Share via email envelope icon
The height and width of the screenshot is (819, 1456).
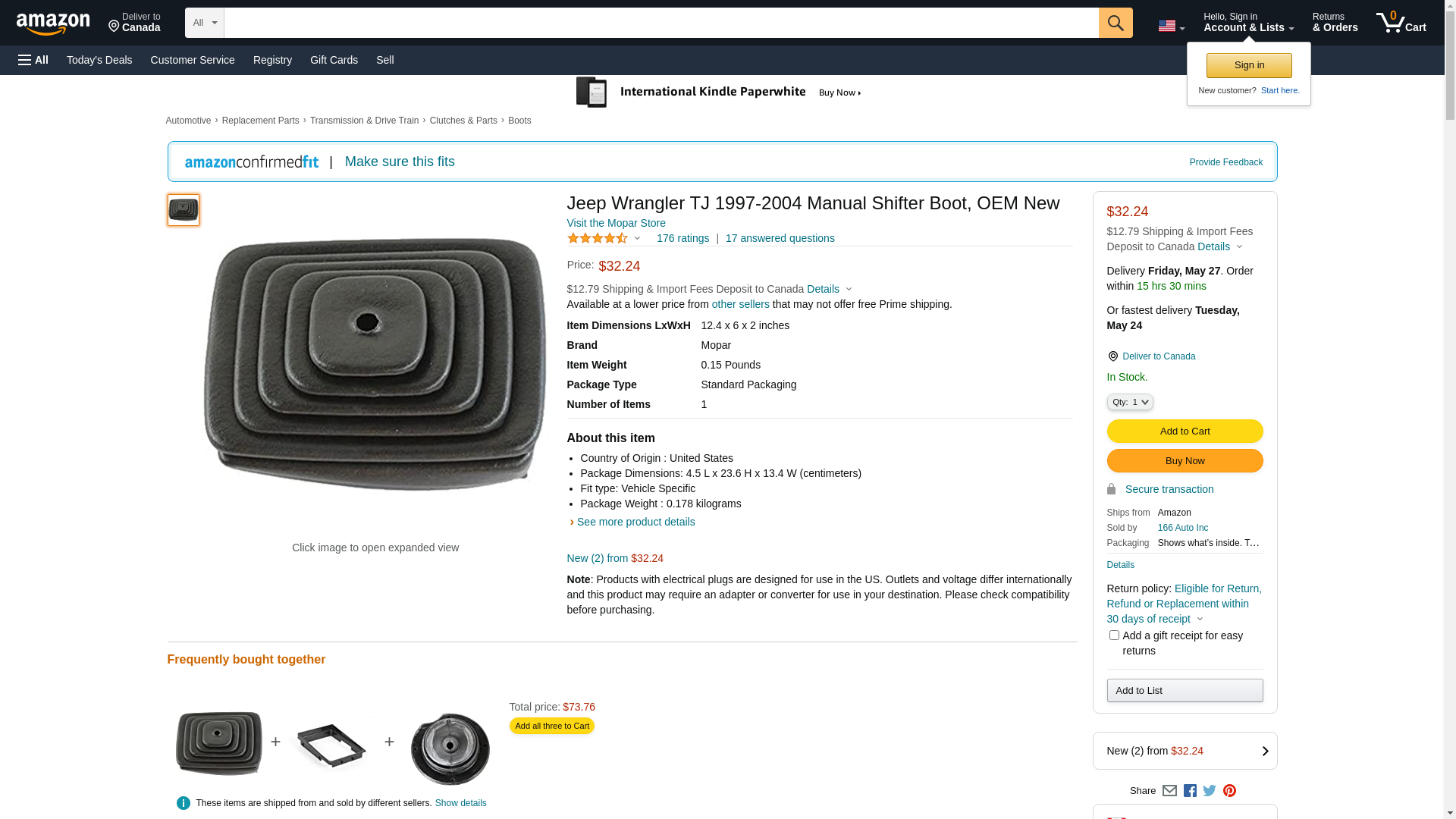pyautogui.click(x=1169, y=790)
